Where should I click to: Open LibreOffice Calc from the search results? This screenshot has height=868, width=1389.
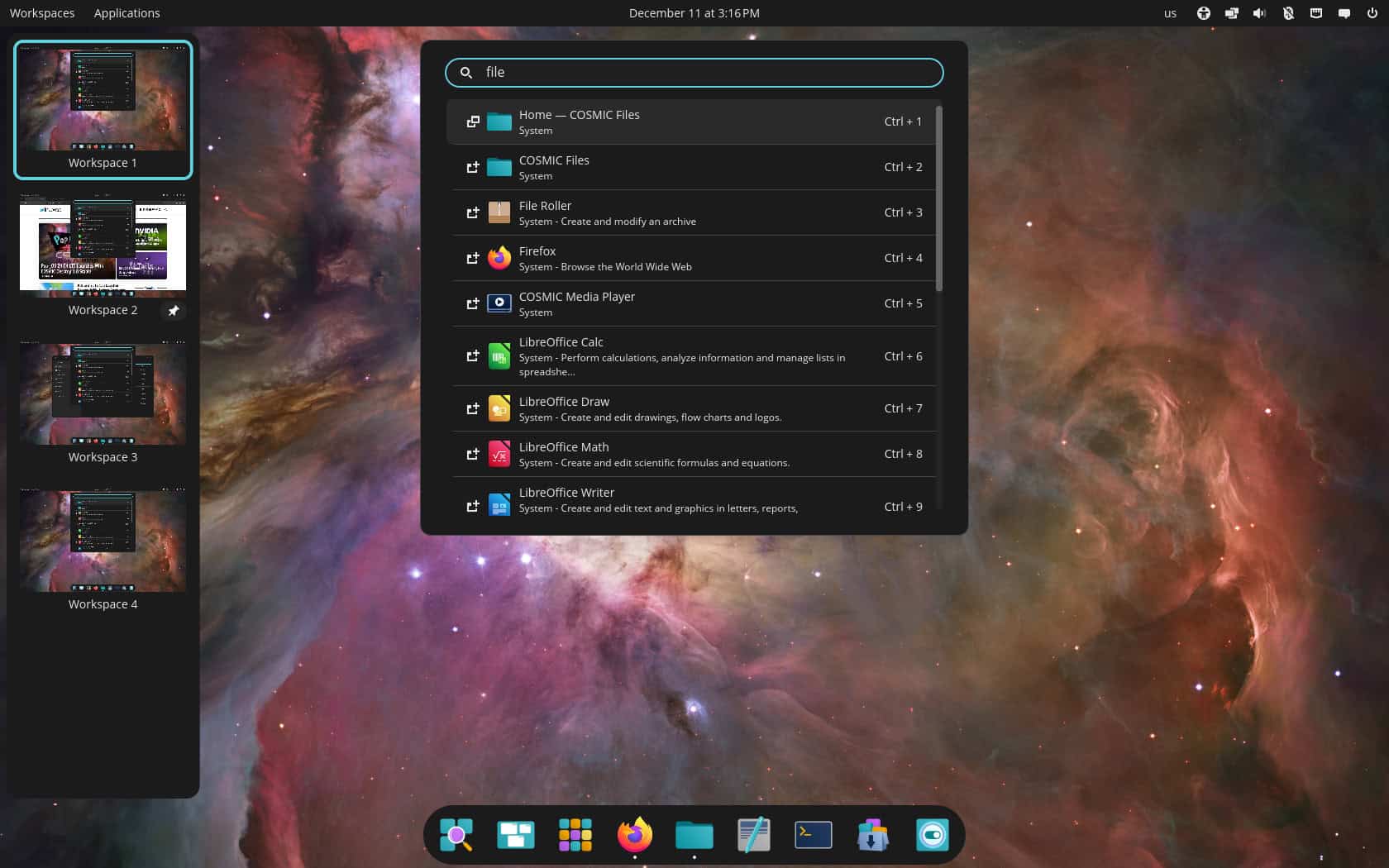(x=694, y=355)
